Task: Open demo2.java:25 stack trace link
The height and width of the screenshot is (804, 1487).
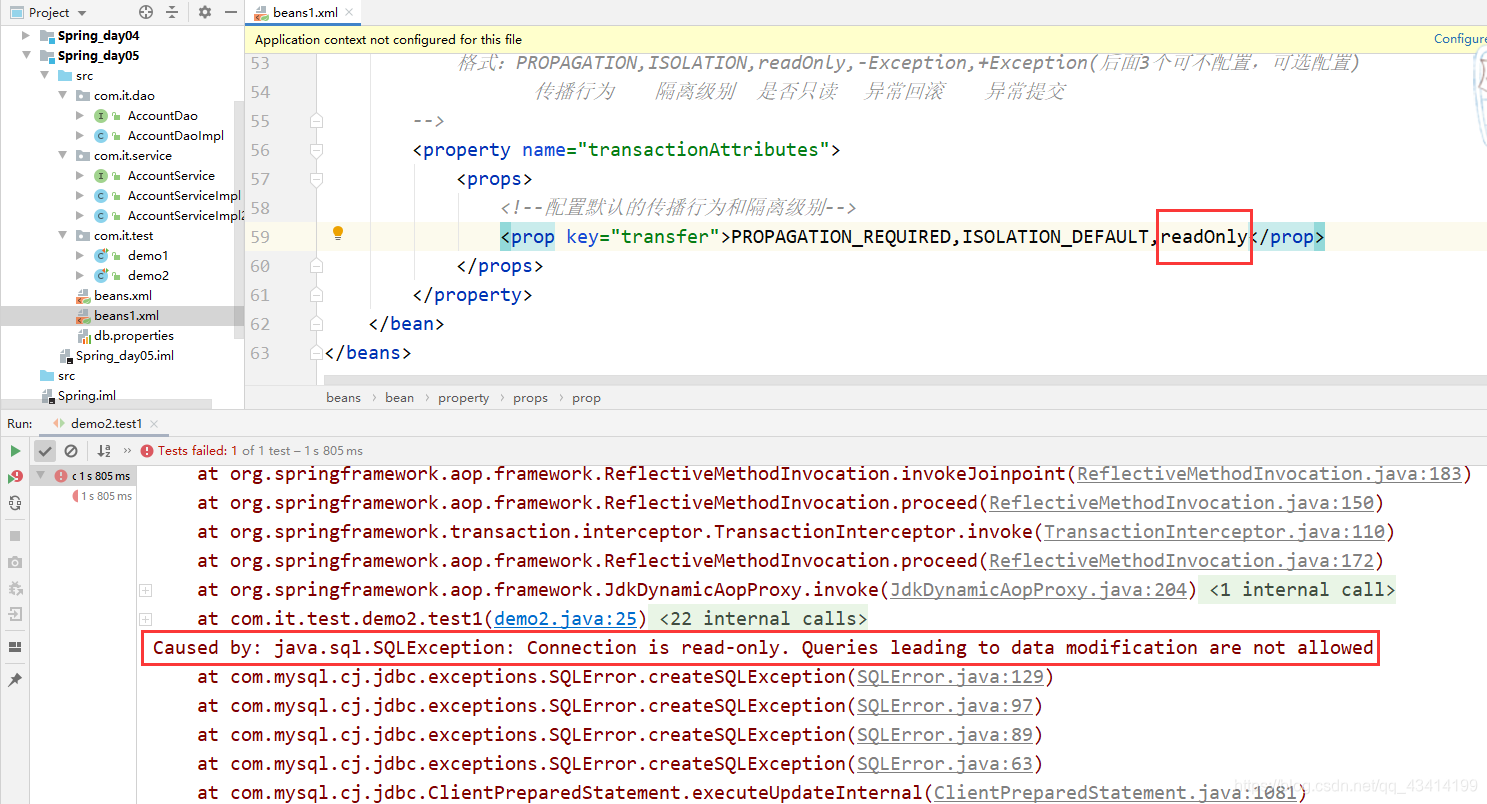Action: pyautogui.click(x=565, y=618)
